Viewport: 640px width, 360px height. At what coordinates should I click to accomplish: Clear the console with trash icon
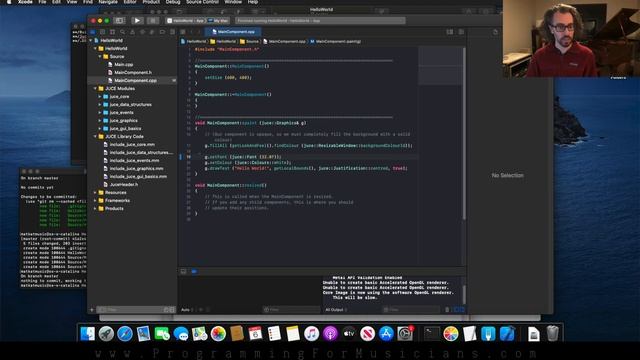[x=447, y=310]
